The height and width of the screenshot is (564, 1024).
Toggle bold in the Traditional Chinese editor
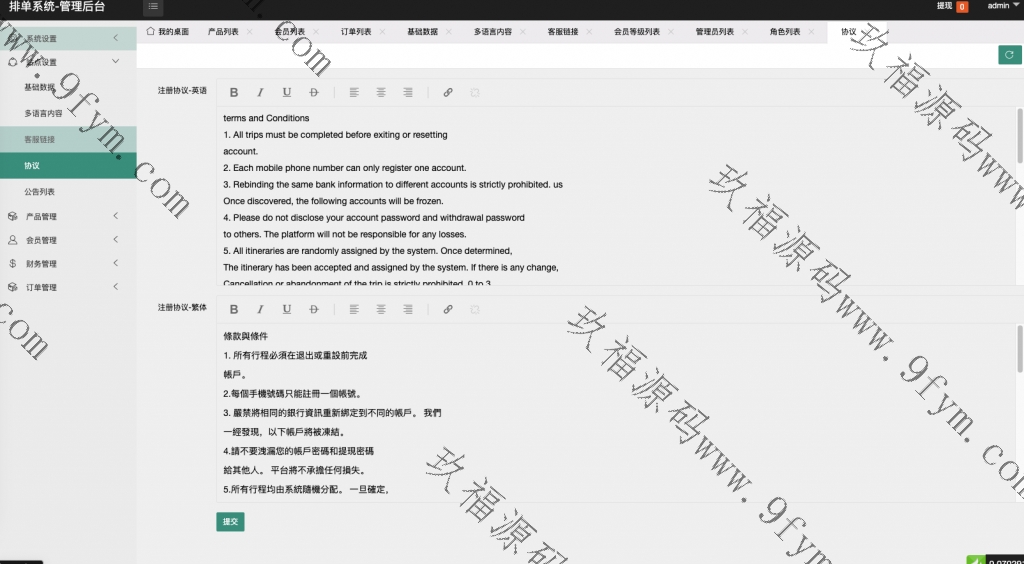[x=234, y=310]
